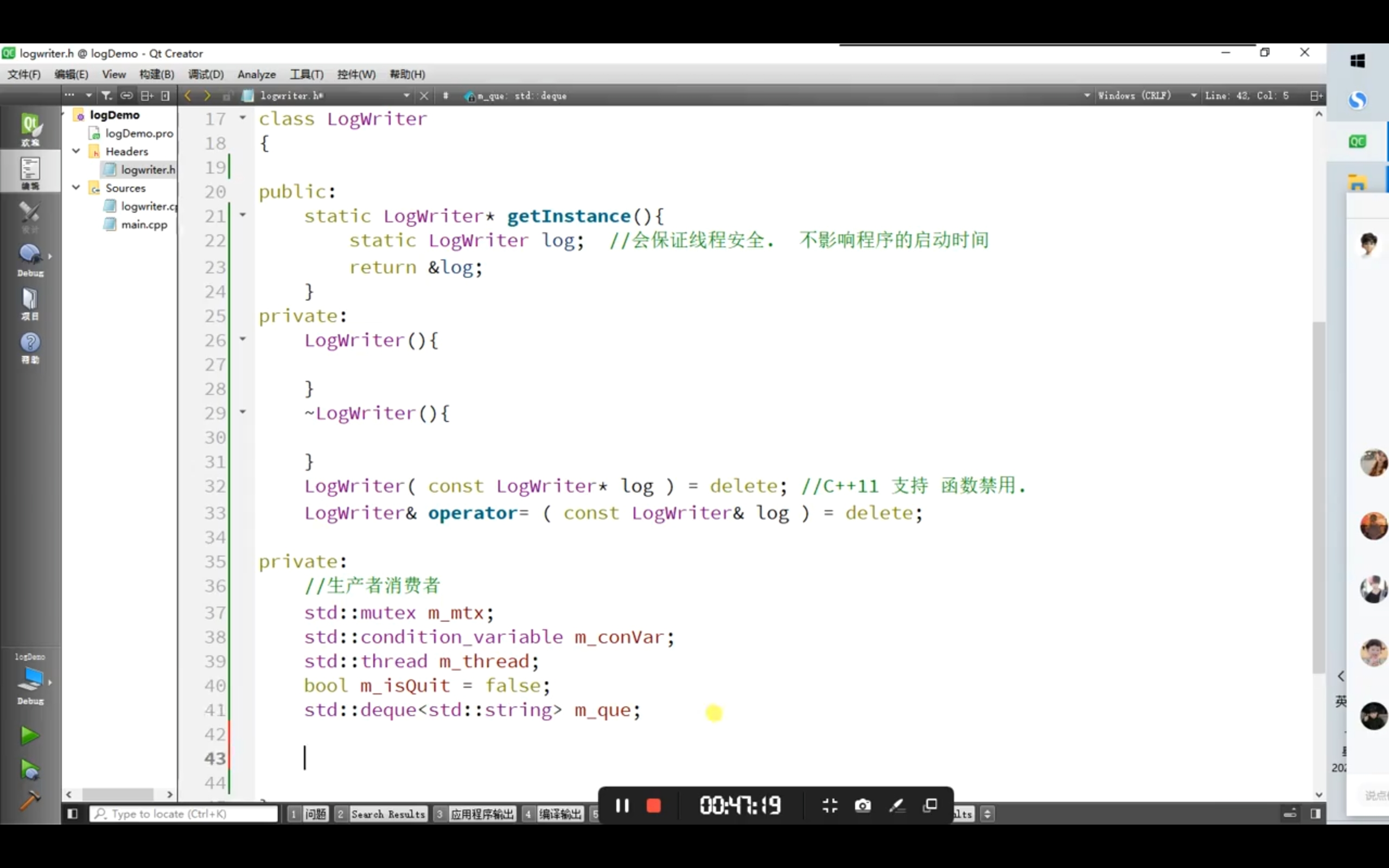The width and height of the screenshot is (1389, 868).
Task: Click the filter tree funnel icon
Action: [106, 96]
